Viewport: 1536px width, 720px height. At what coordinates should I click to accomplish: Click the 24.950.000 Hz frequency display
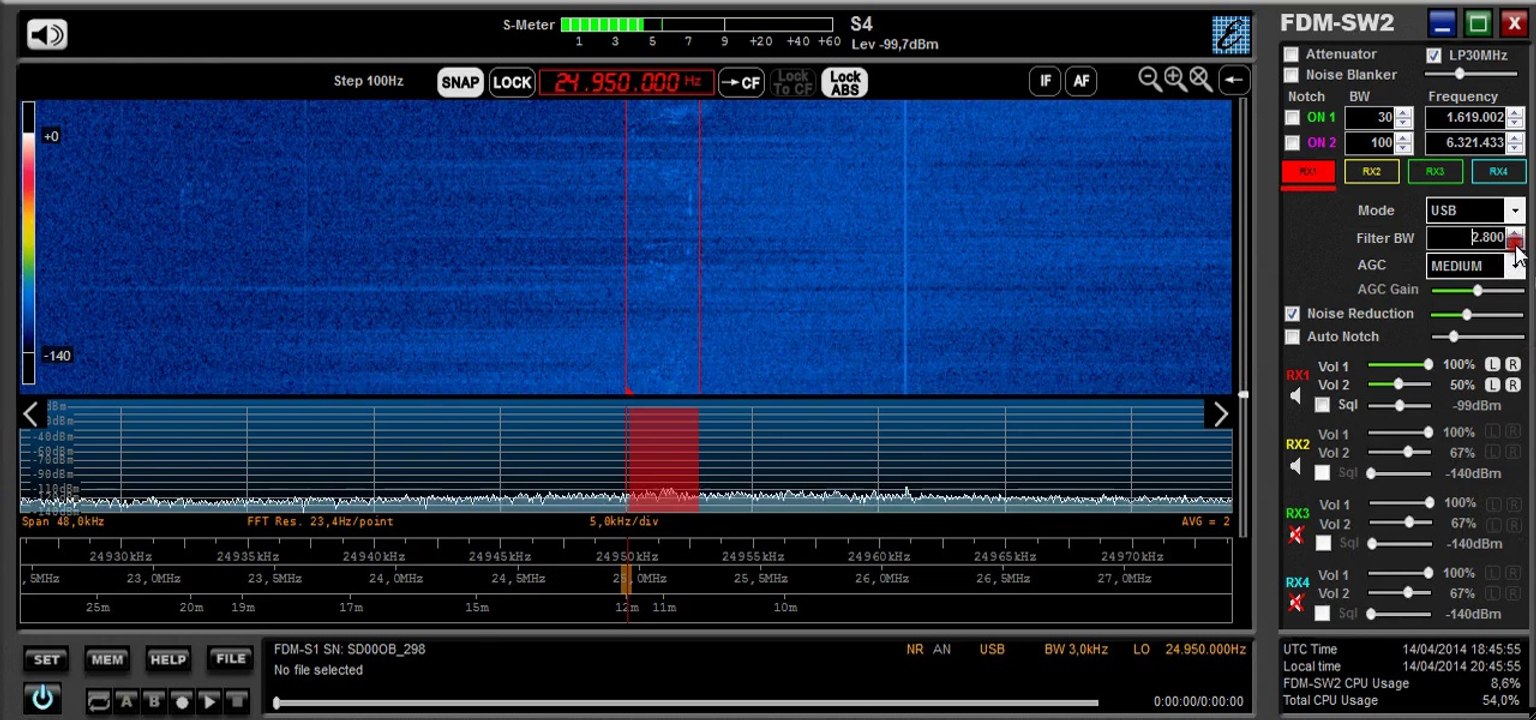click(x=627, y=82)
